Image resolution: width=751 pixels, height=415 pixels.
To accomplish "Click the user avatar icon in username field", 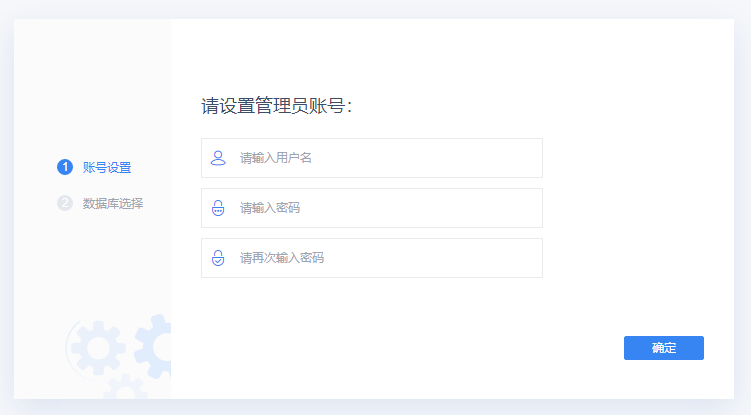I will click(x=218, y=158).
